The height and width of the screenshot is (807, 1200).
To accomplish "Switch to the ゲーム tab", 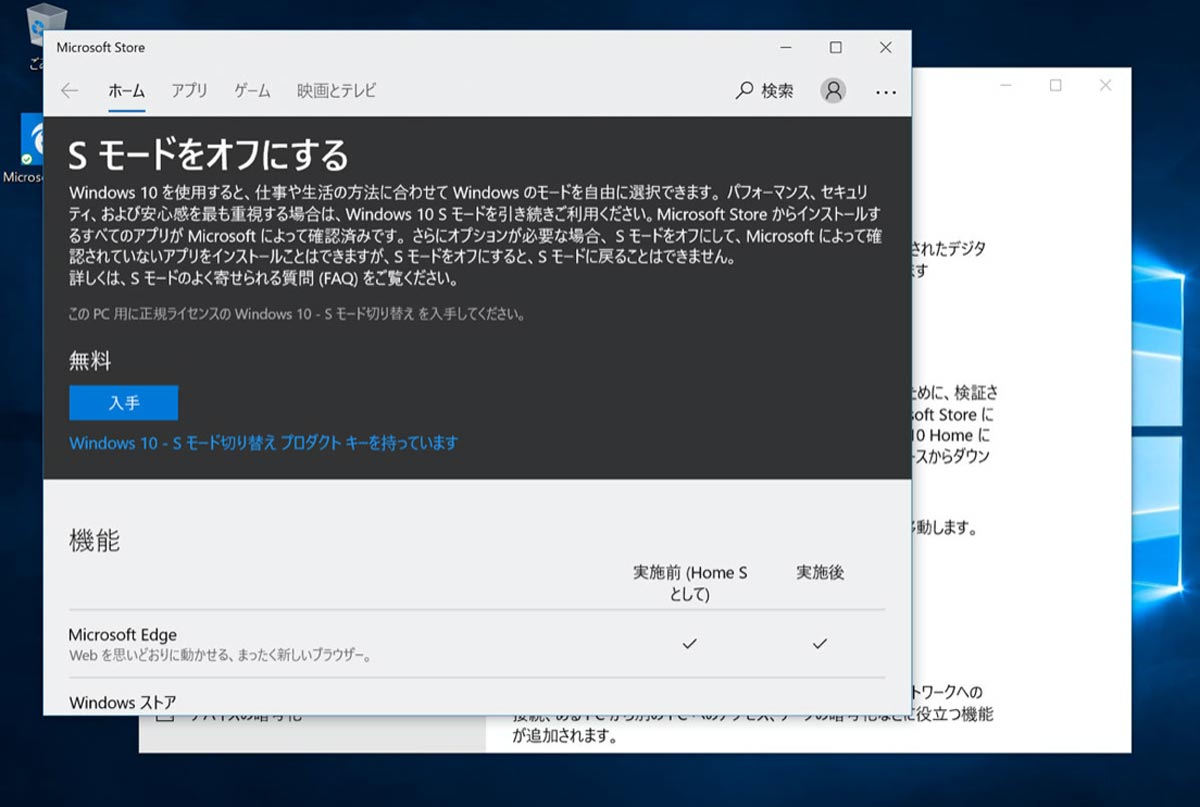I will pos(252,91).
